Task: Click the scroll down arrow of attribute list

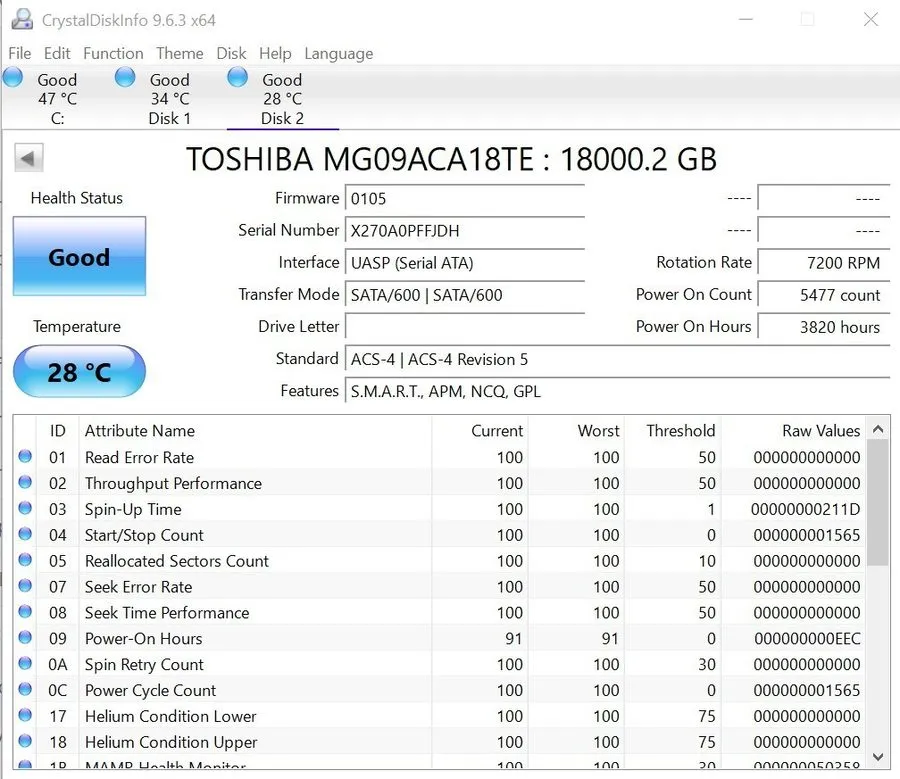Action: [878, 757]
